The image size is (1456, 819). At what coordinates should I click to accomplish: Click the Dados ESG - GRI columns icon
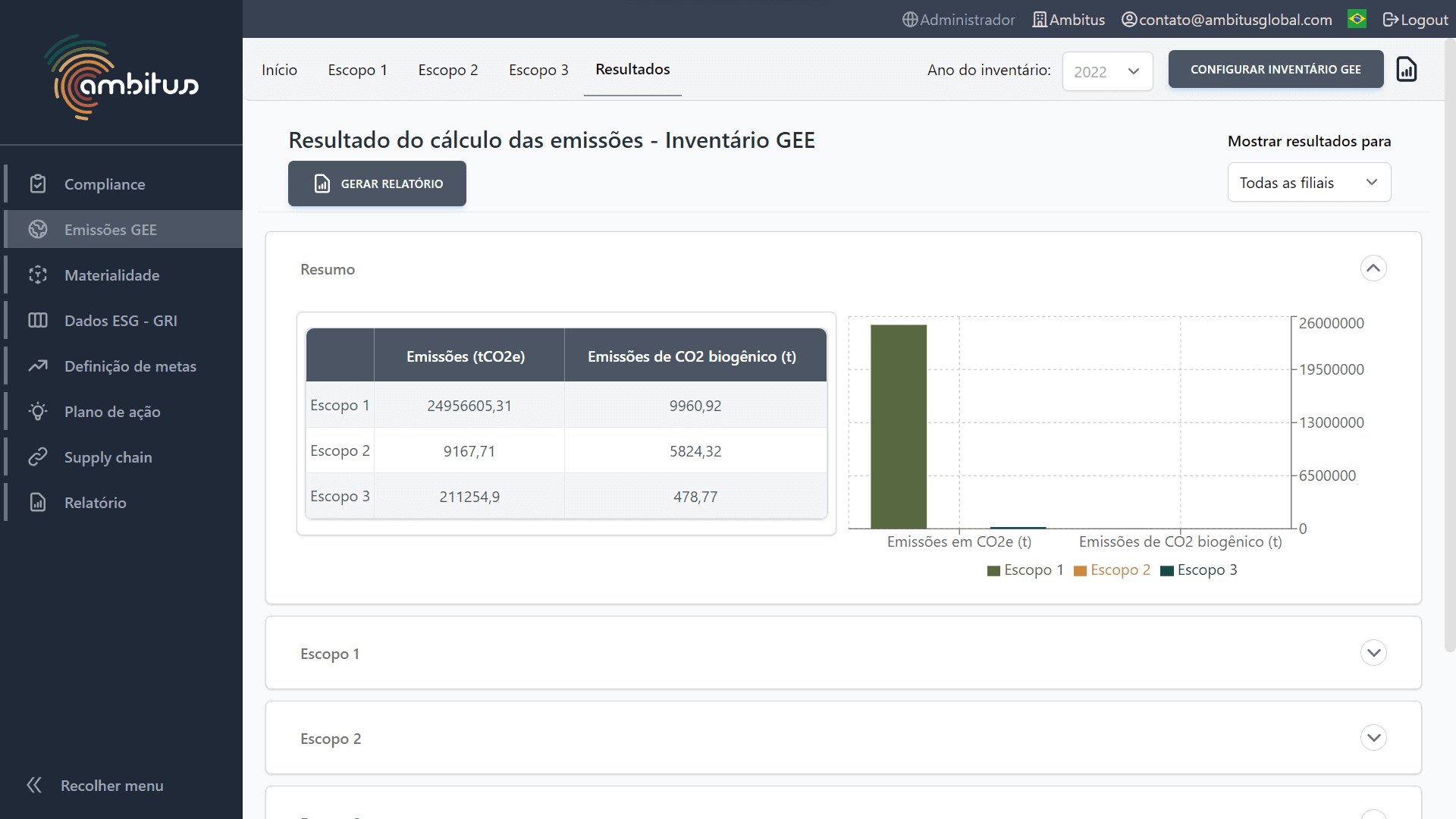[x=38, y=320]
